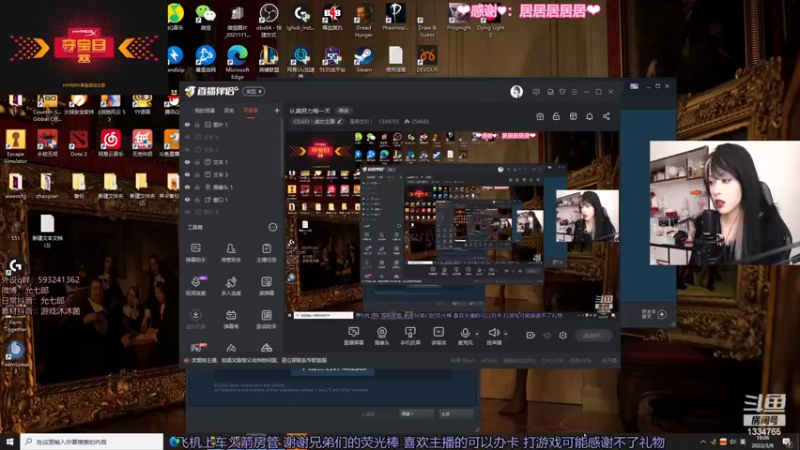Click the share icon in stream app header
The width and height of the screenshot is (800, 450).
606,116
